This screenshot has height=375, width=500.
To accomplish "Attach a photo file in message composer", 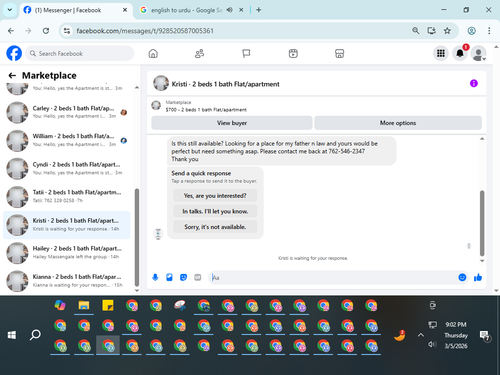I will point(169,277).
